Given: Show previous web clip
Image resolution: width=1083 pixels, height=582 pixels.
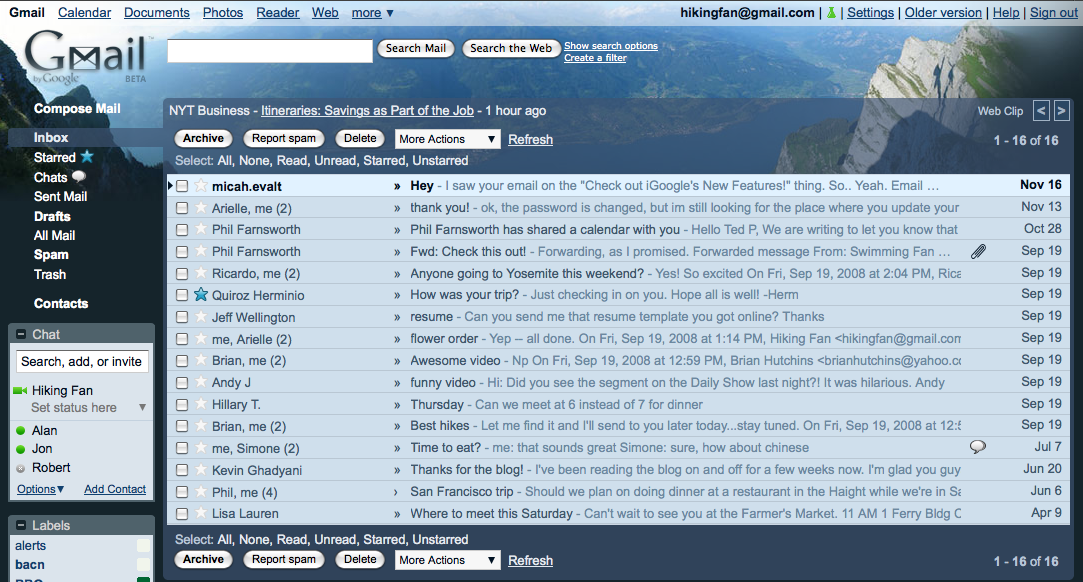Looking at the screenshot, I should (x=1041, y=110).
